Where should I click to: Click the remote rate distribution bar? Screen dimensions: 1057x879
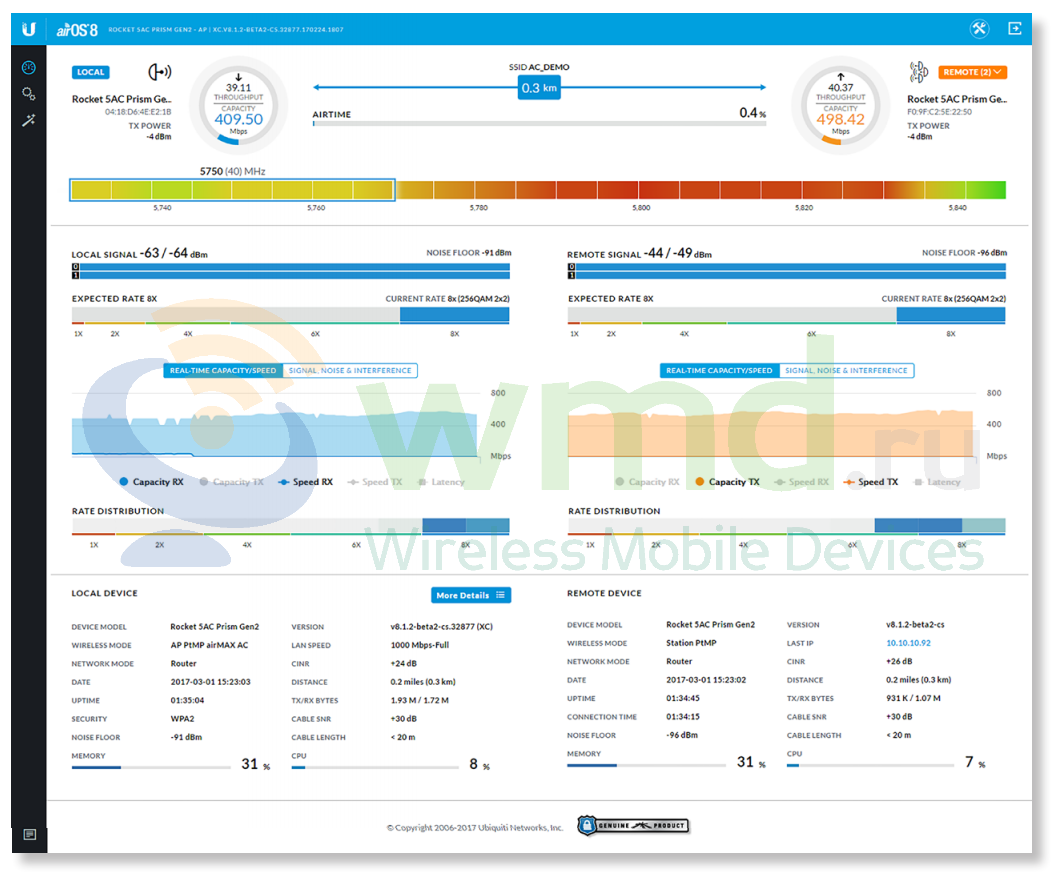tap(787, 525)
